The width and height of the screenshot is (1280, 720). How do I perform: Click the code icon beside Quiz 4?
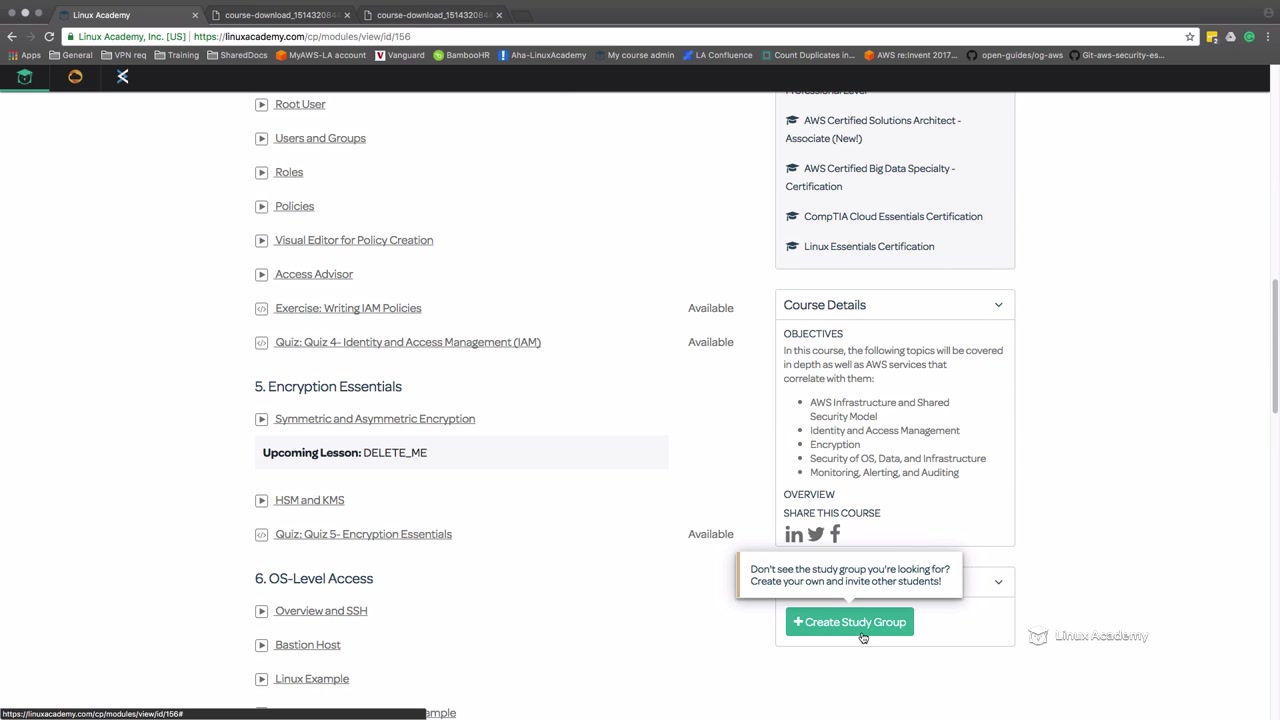point(261,342)
